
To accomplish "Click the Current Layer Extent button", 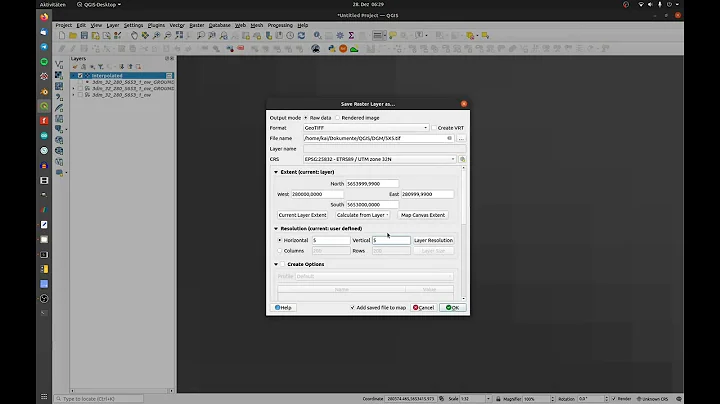I will (302, 215).
